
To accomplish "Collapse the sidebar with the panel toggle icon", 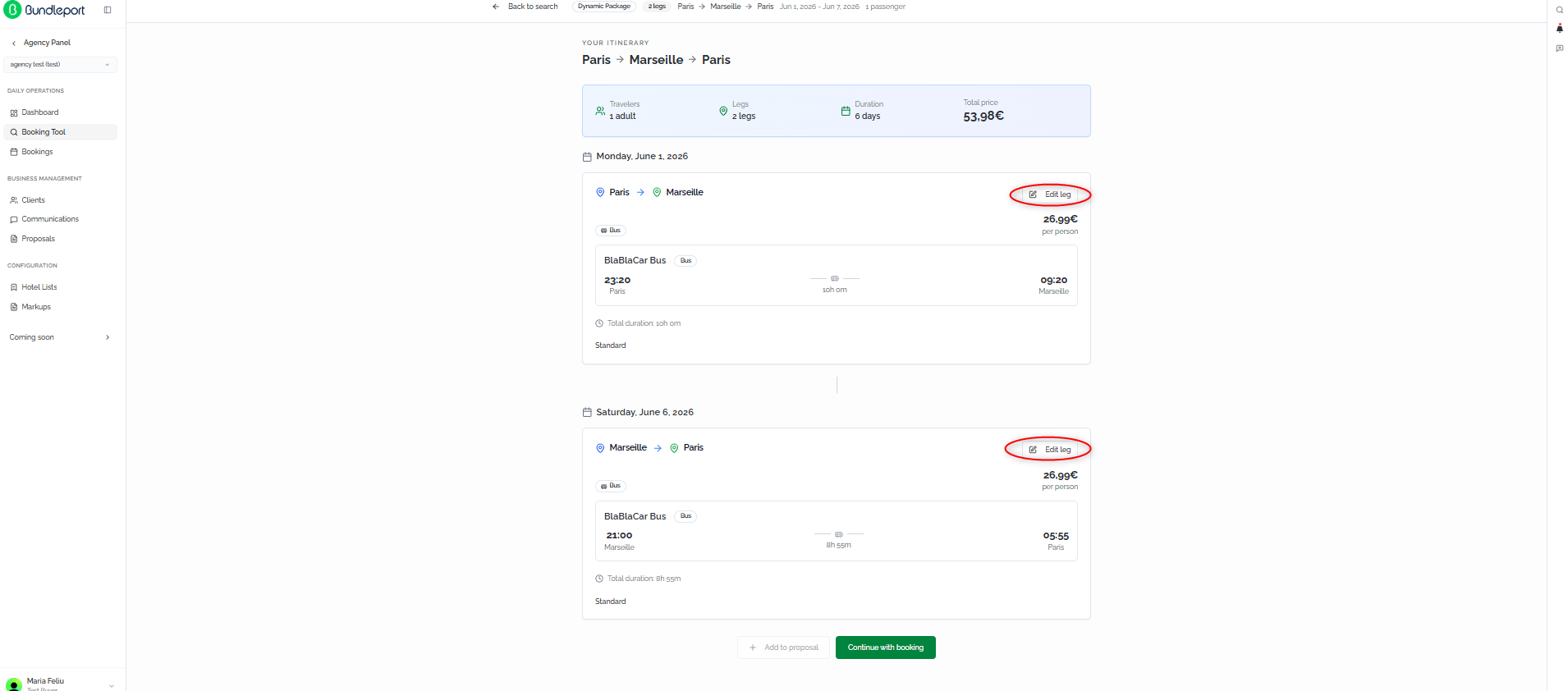I will 108,10.
